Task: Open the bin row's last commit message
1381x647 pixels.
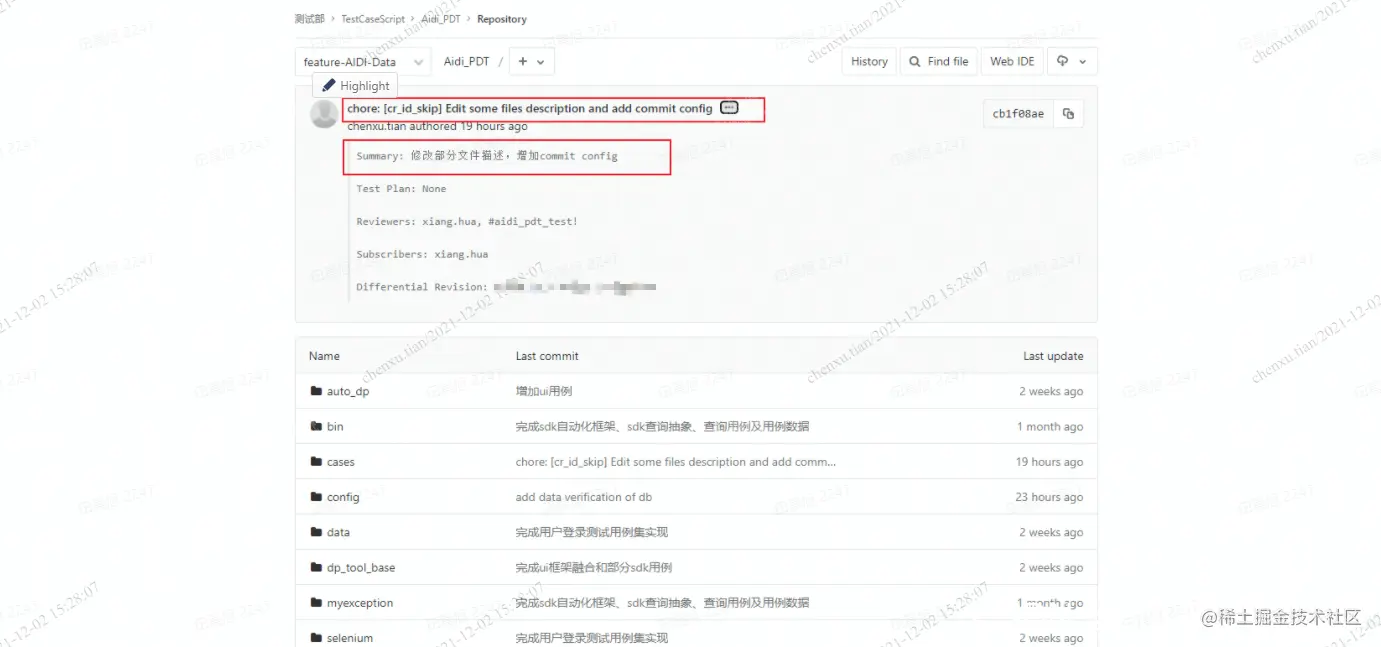Action: click(x=662, y=426)
